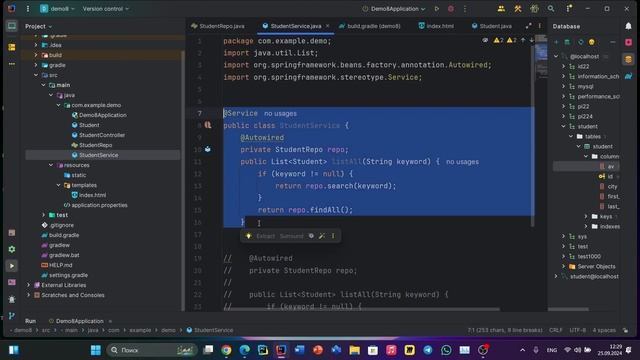Open application.properties file
This screenshot has width=640, height=360.
click(99, 205)
